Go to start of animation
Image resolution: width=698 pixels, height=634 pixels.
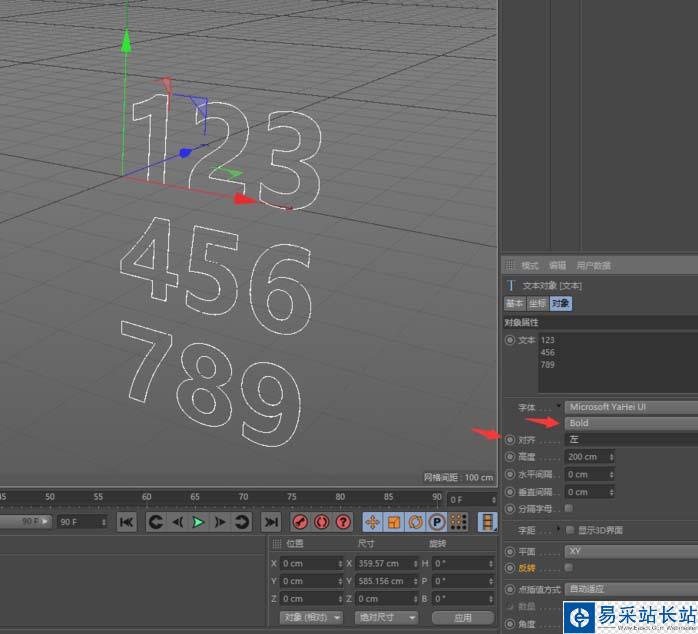tap(126, 522)
